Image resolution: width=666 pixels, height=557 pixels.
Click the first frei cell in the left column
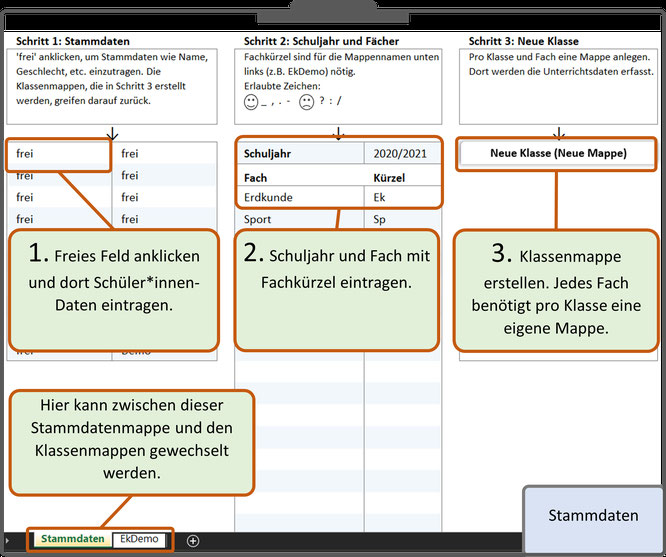(x=59, y=153)
